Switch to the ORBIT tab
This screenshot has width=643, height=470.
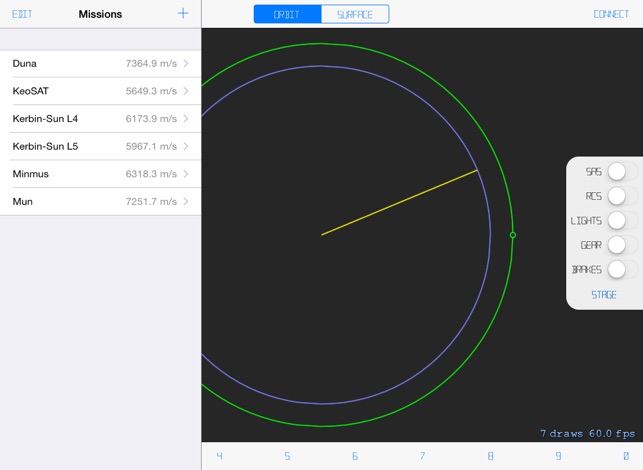[287, 14]
